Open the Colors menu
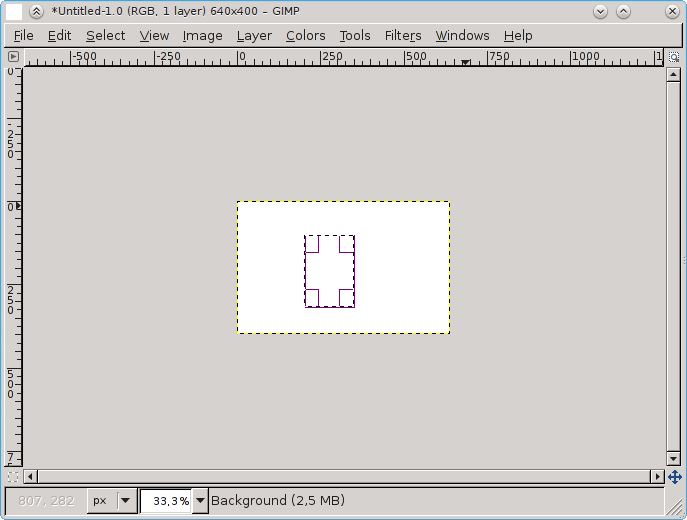The image size is (687, 520). pyautogui.click(x=305, y=35)
